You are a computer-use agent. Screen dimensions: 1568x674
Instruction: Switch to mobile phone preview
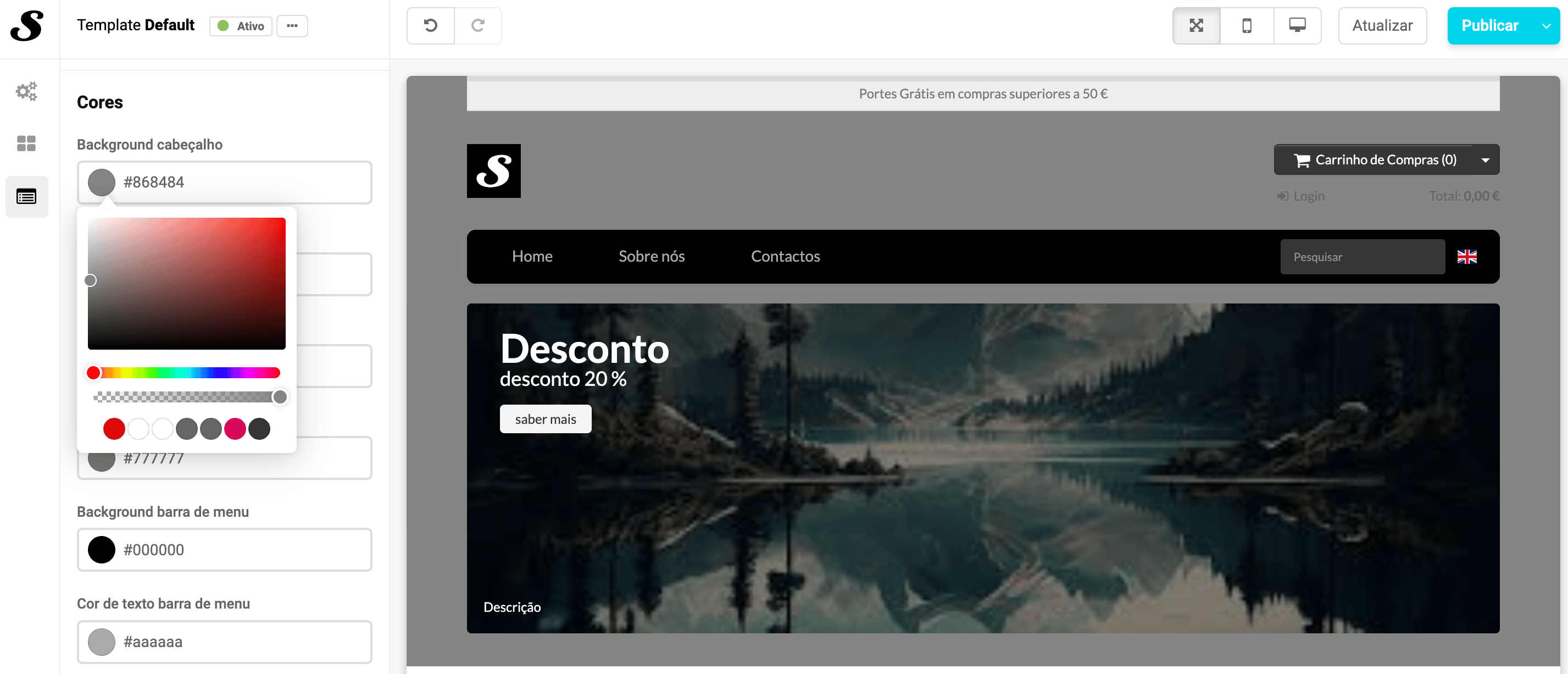click(x=1247, y=26)
